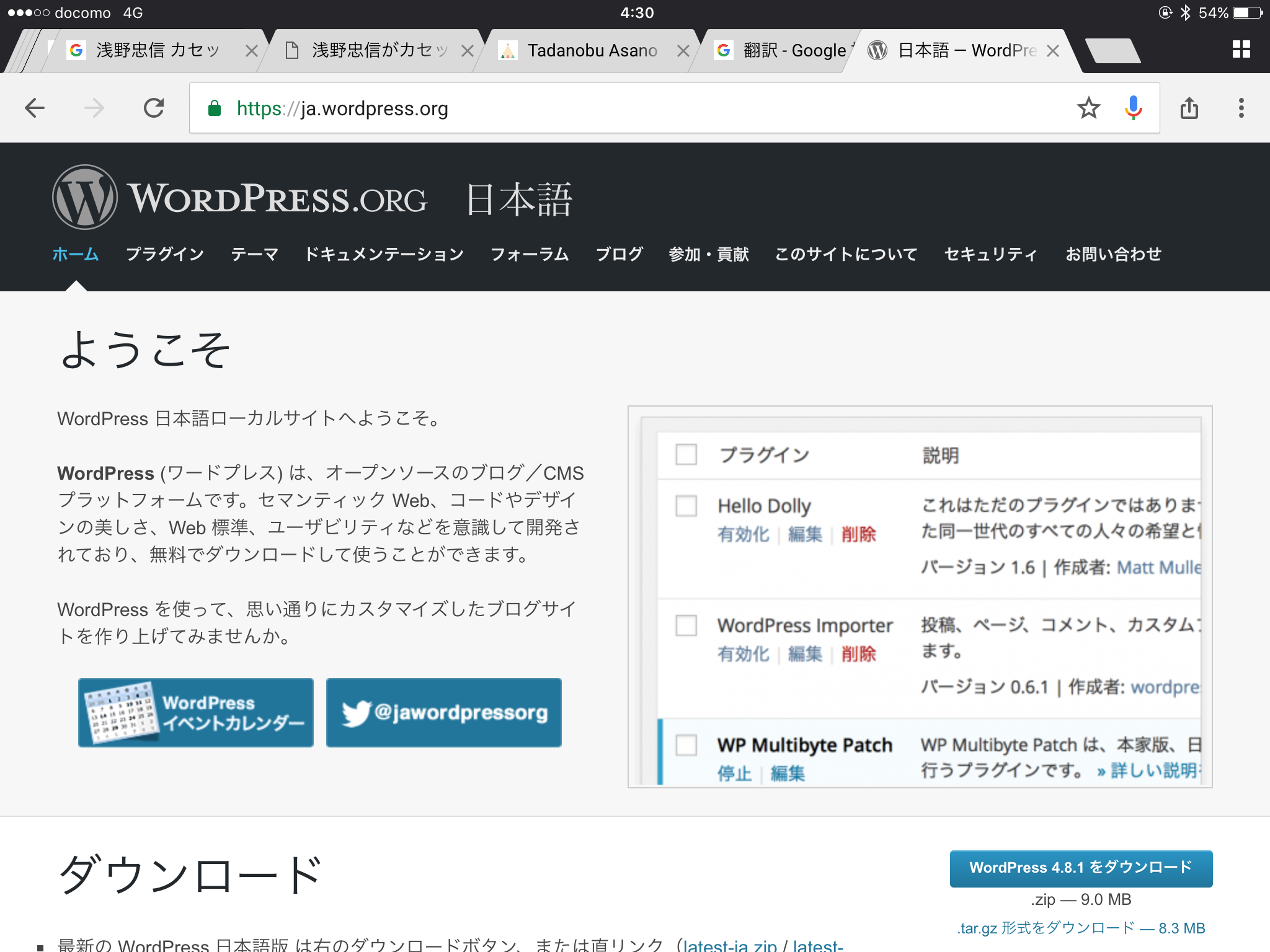Open the @jawordpressorg Twitter button

click(x=444, y=712)
